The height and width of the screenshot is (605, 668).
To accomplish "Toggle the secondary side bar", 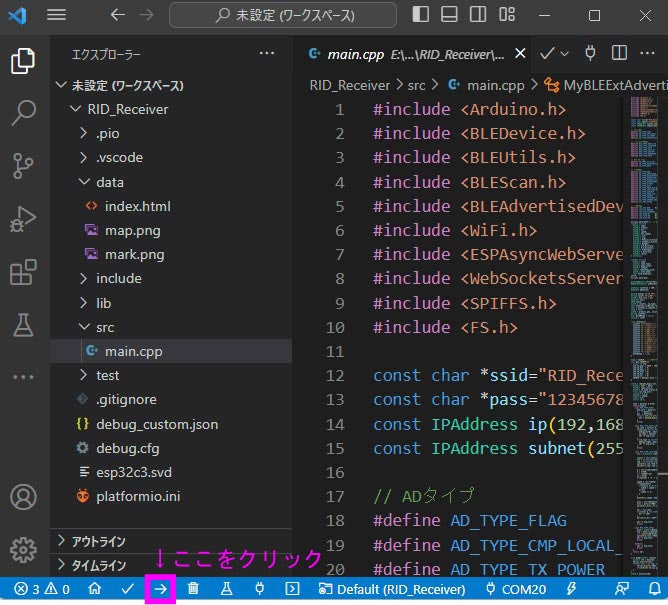I will tap(478, 15).
